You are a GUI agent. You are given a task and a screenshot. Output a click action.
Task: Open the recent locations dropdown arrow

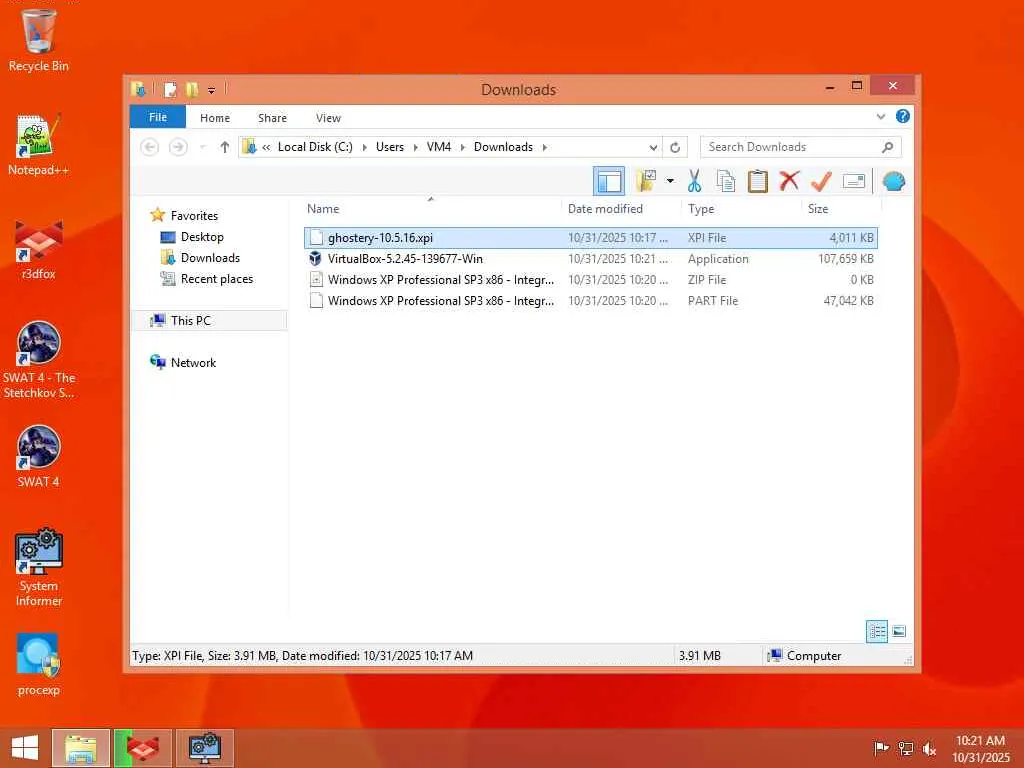click(x=203, y=147)
